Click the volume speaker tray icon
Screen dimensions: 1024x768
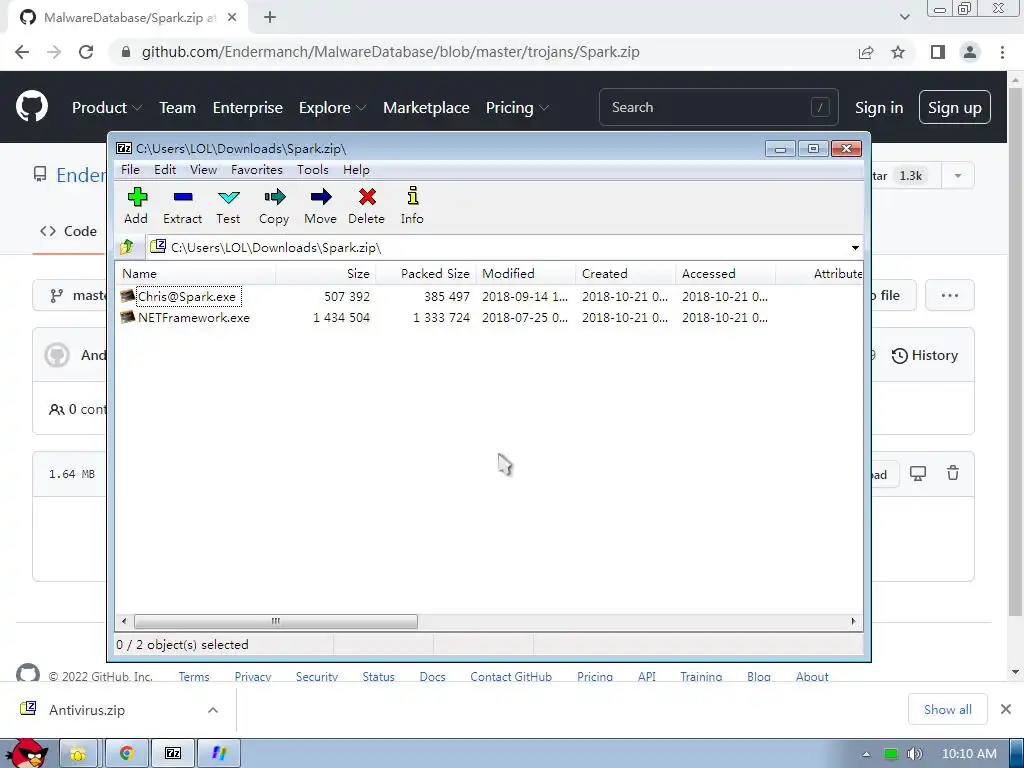tap(914, 754)
